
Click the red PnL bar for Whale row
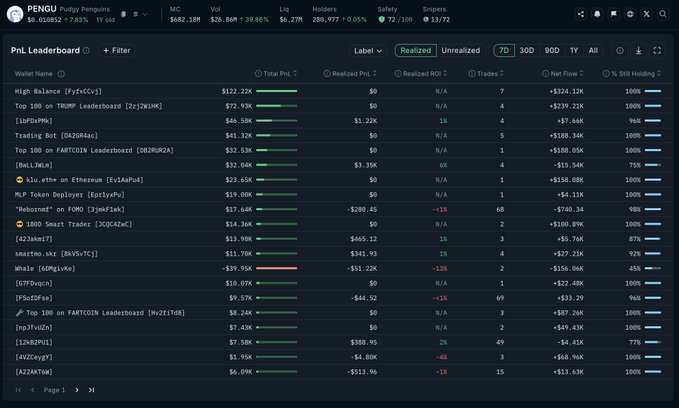[x=277, y=269]
